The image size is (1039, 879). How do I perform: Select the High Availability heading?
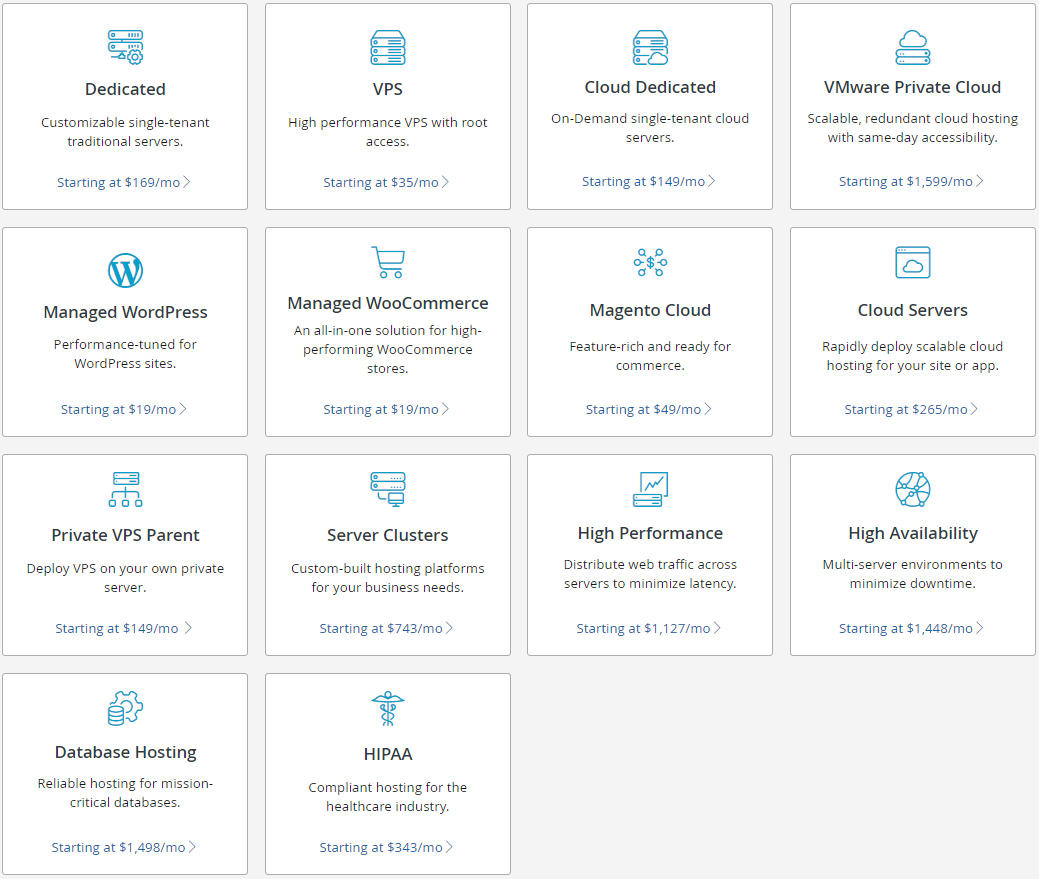(x=912, y=533)
